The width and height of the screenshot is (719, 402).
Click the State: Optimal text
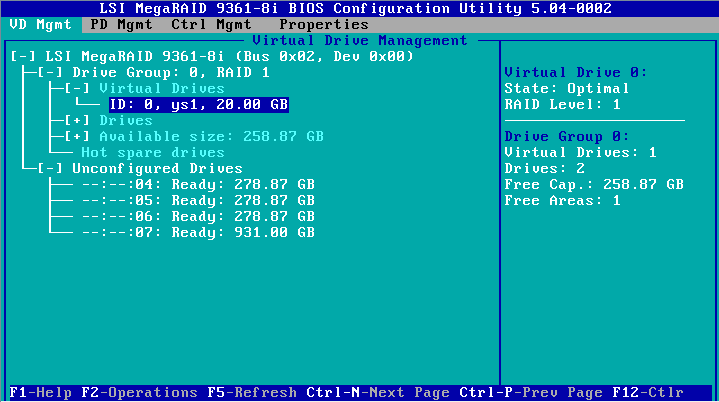(567, 88)
